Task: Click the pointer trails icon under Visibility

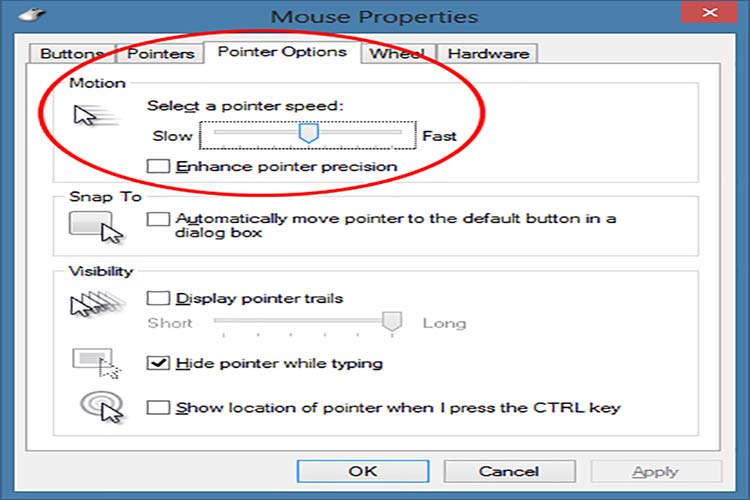Action: (98, 303)
